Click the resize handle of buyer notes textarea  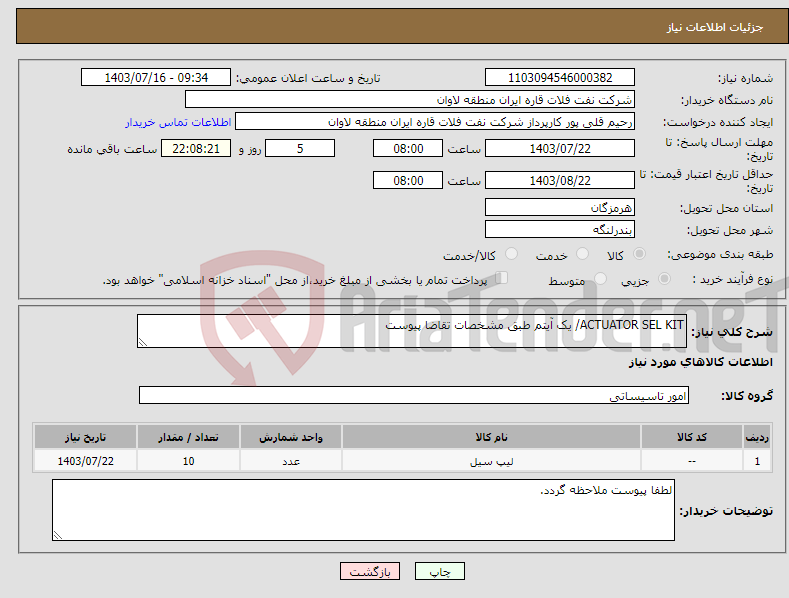tap(58, 535)
